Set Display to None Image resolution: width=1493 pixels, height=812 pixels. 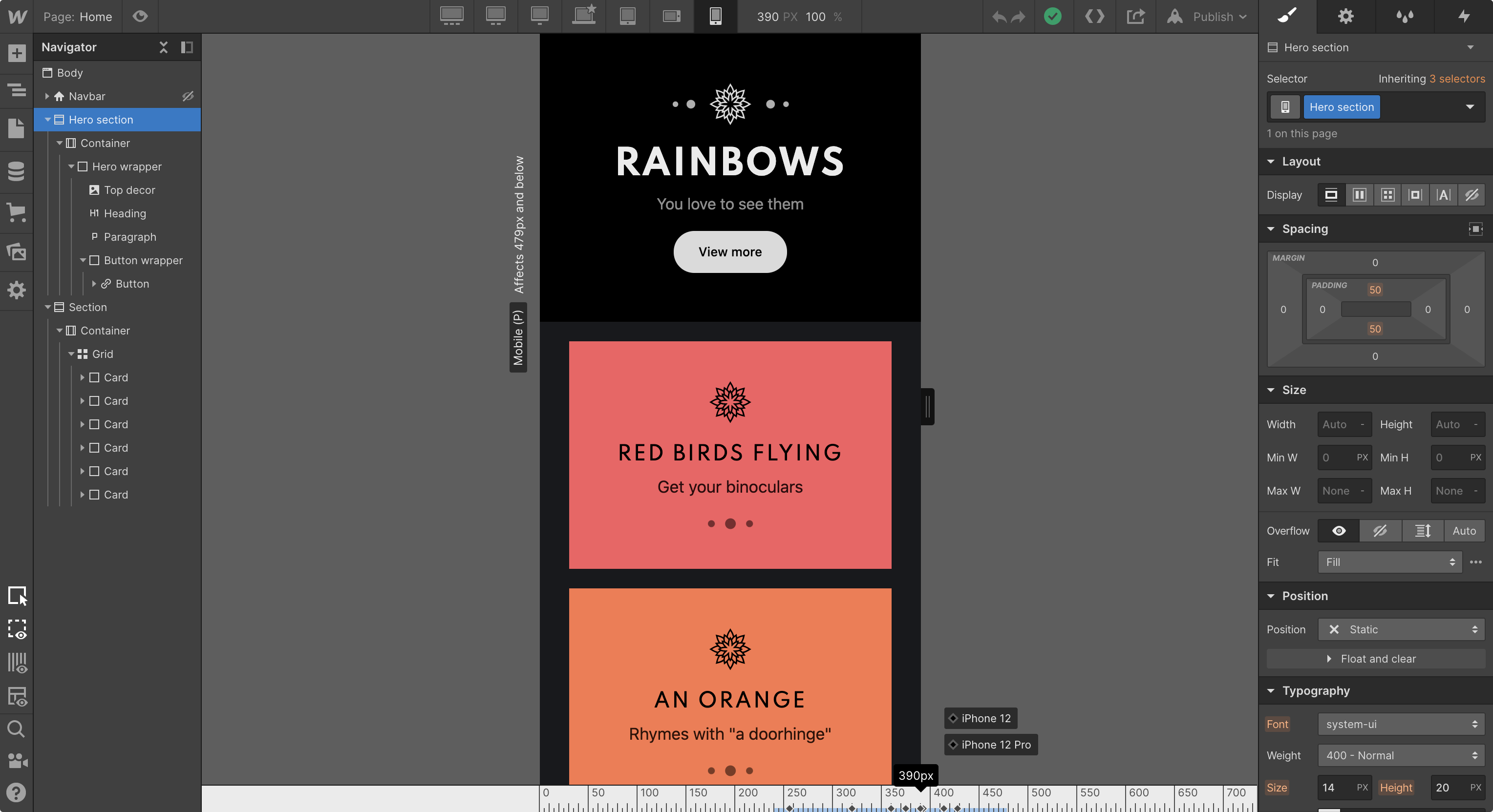(x=1472, y=195)
